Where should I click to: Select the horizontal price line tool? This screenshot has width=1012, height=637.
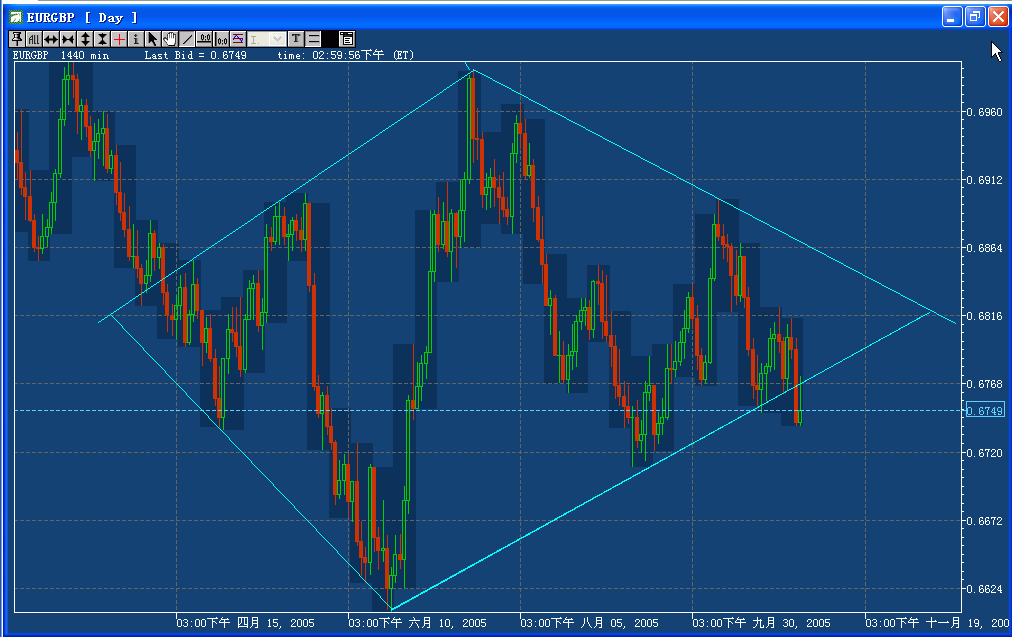coord(205,39)
